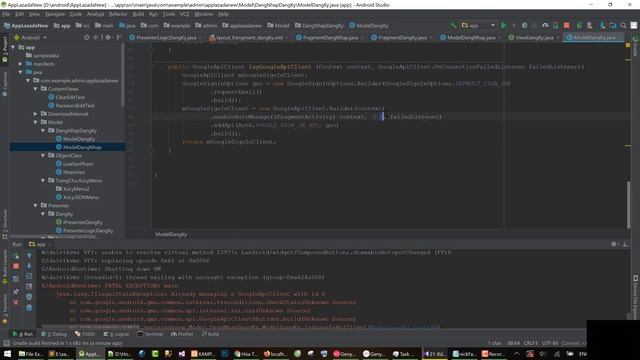Viewport: 640px width, 360px height.
Task: Toggle pin tab in Run panel
Action: pyautogui.click(x=16, y=292)
